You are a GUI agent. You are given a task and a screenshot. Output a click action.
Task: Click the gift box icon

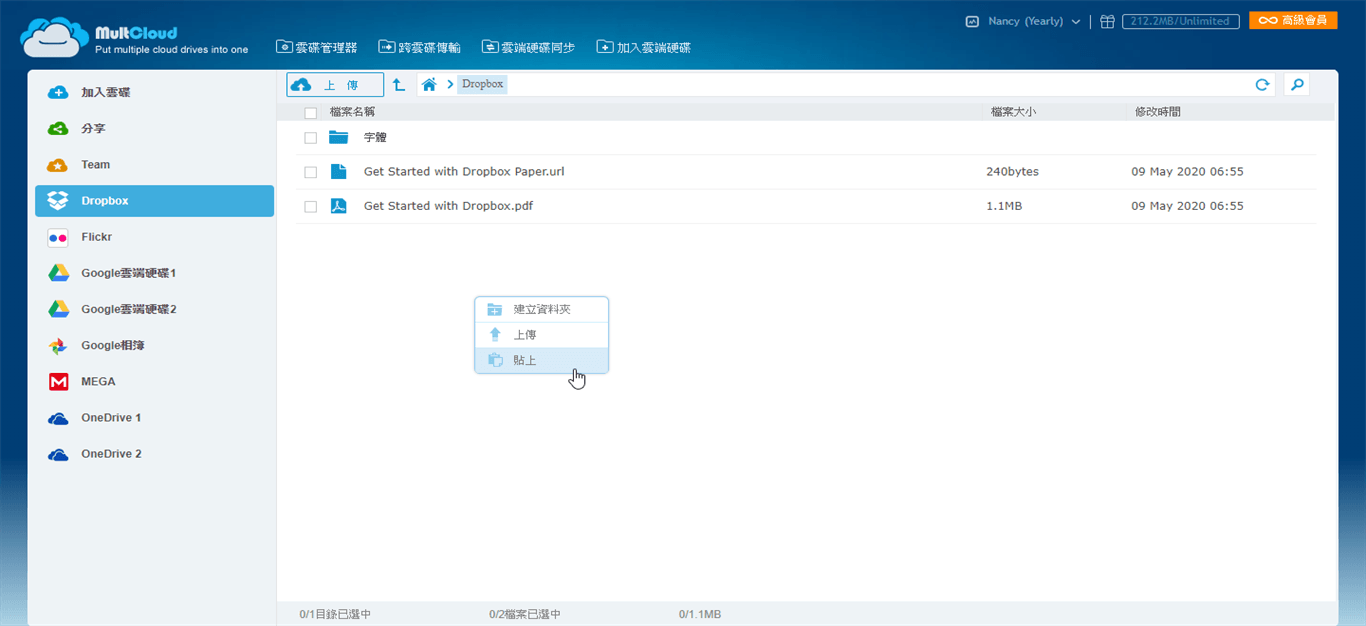[1107, 21]
